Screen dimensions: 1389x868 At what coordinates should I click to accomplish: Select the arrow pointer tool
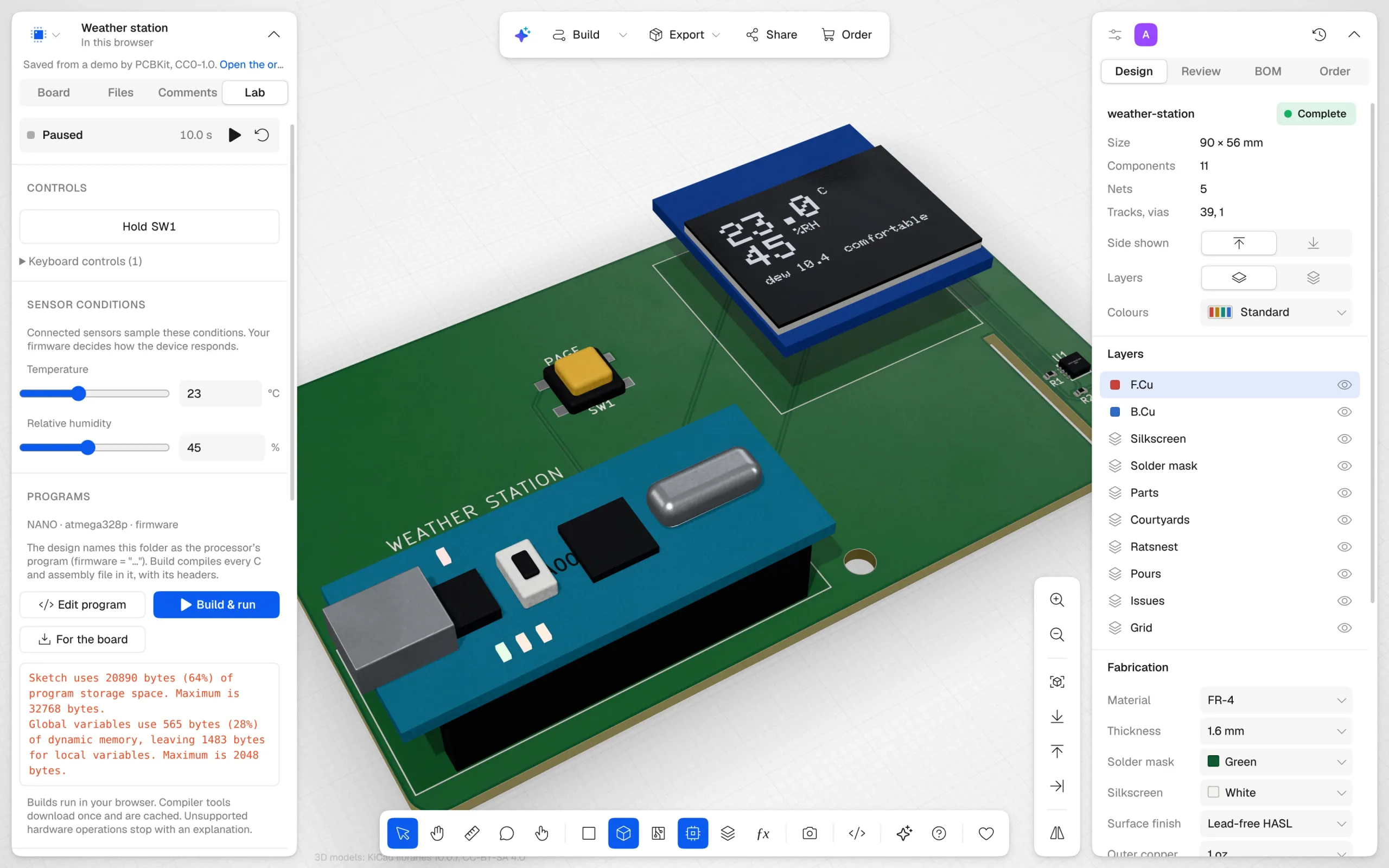coord(403,833)
